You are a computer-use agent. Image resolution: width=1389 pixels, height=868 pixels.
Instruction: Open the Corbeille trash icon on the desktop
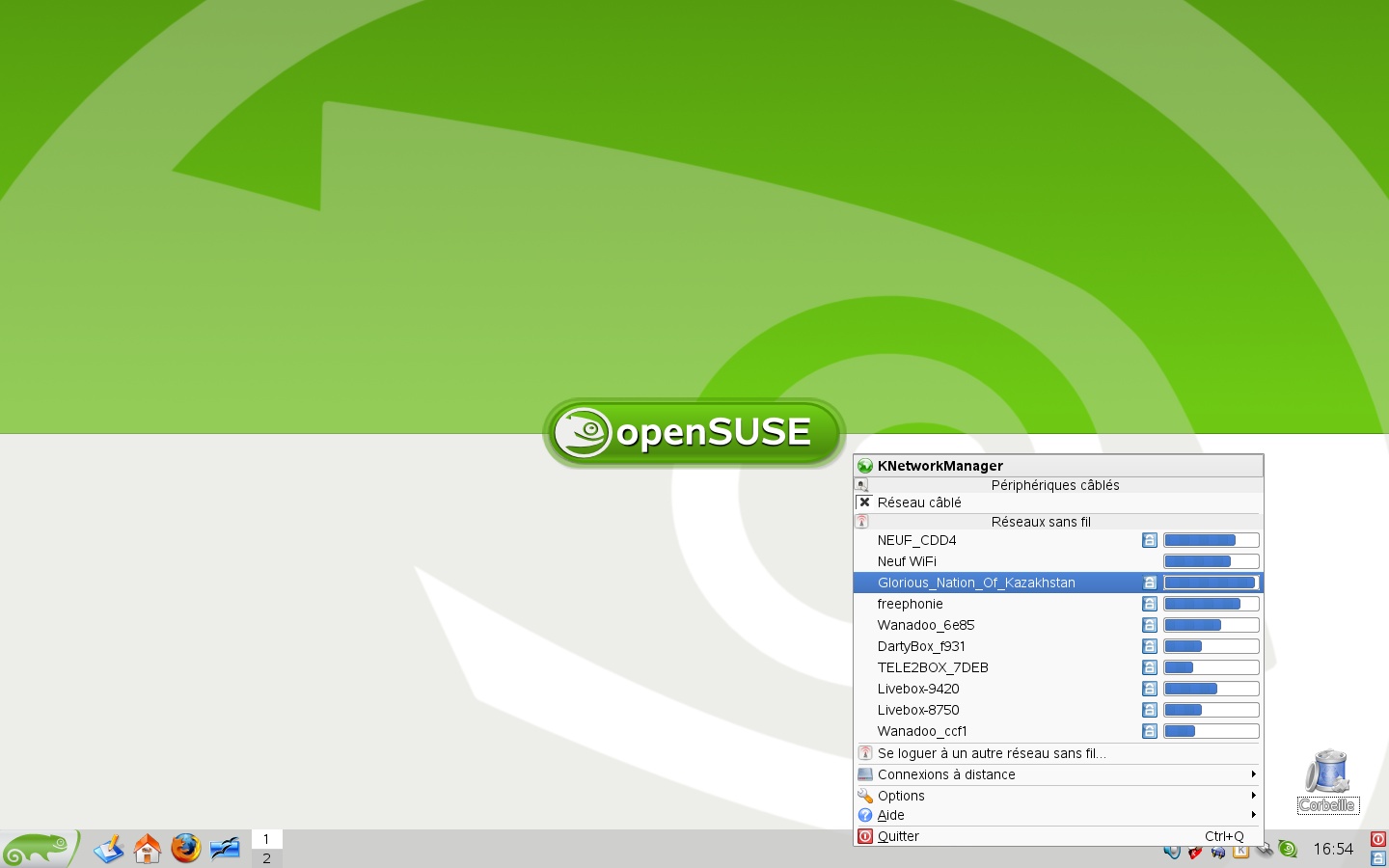pyautogui.click(x=1327, y=781)
